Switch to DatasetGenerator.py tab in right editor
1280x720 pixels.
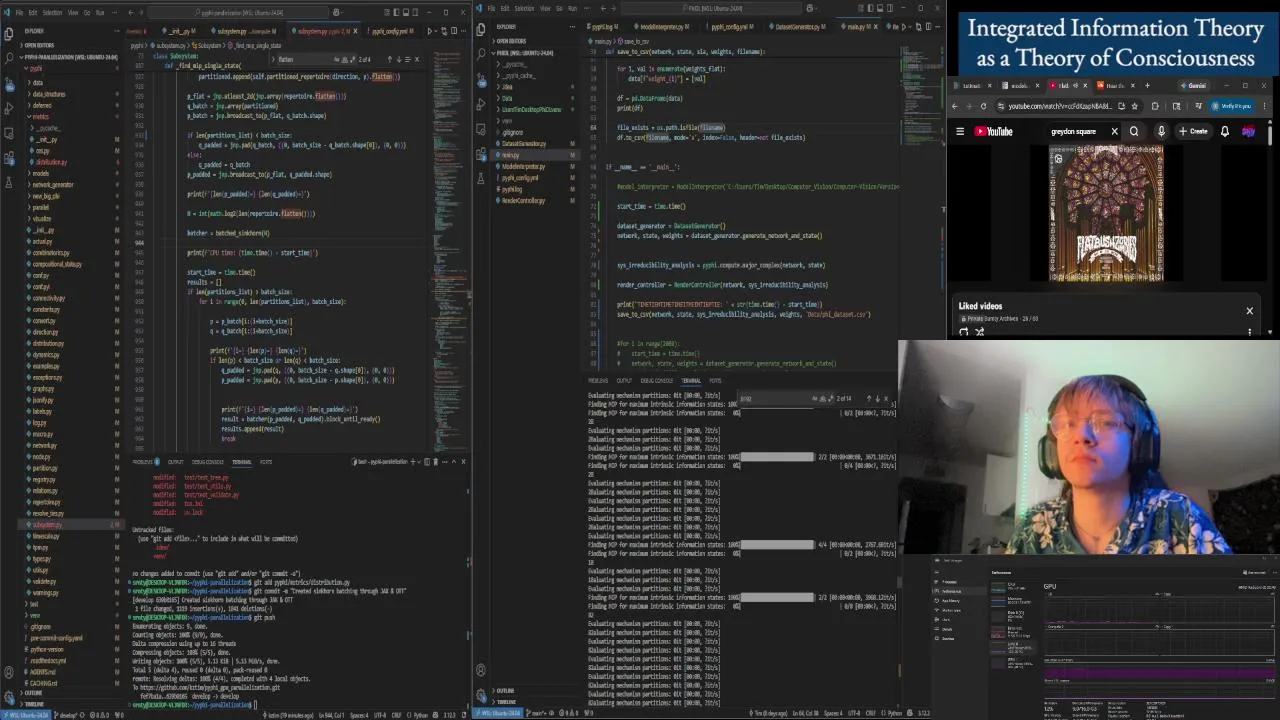coord(797,27)
